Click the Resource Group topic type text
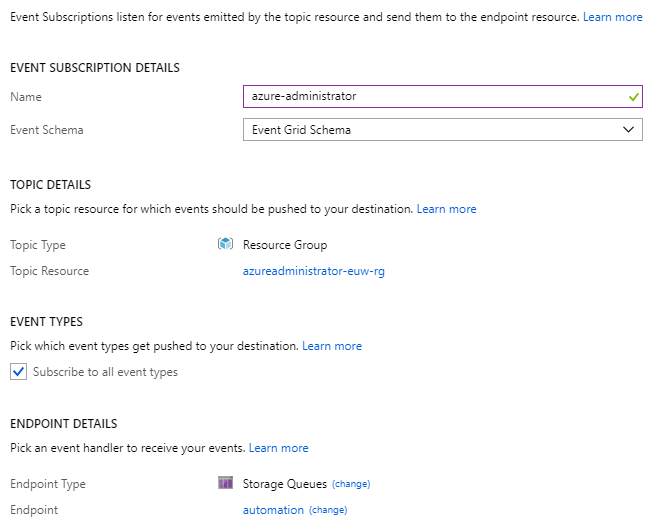Image resolution: width=653 pixels, height=524 pixels. coord(285,245)
